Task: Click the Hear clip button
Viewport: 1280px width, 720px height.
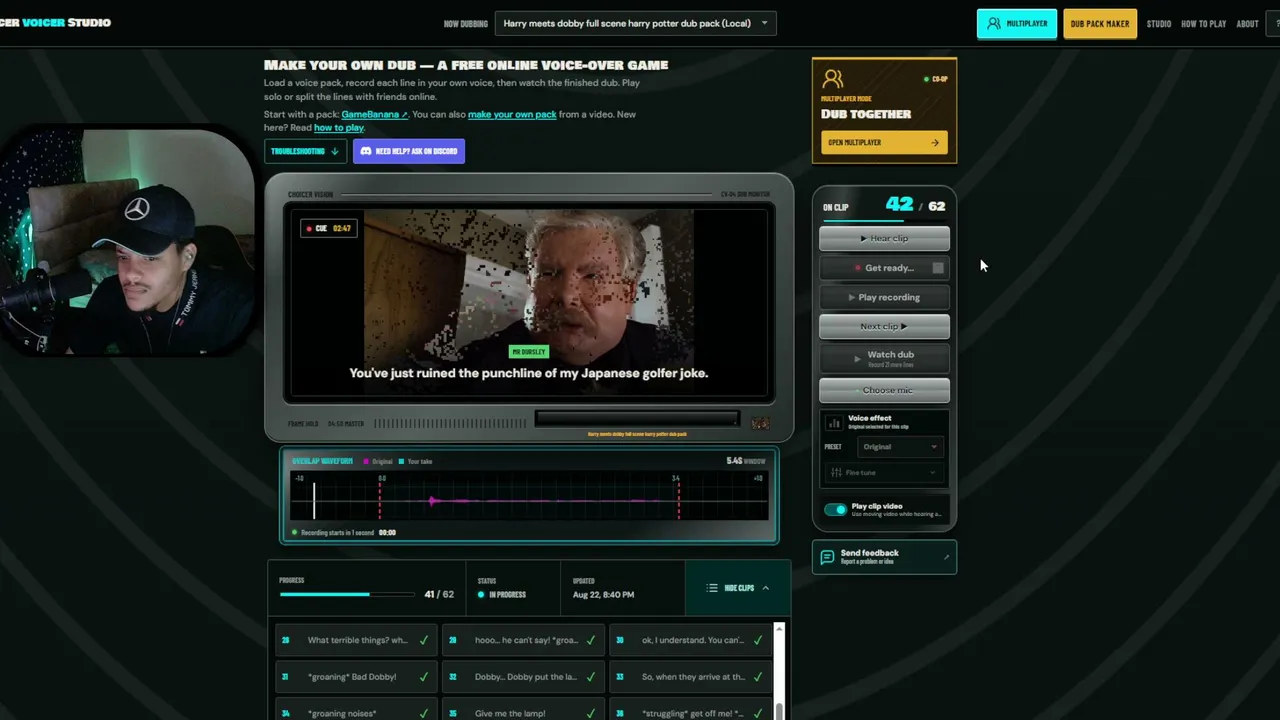Action: (x=884, y=238)
